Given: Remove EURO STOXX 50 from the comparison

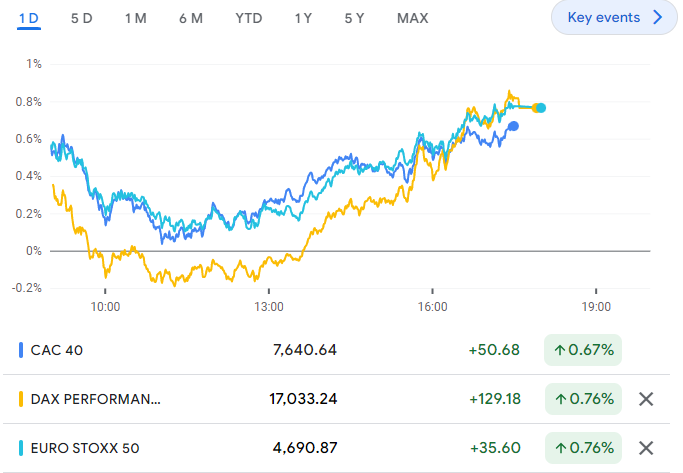Looking at the screenshot, I should click(x=646, y=448).
